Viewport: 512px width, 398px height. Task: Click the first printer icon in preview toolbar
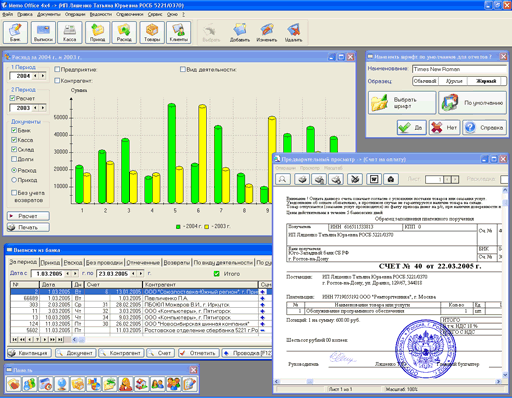pos(302,179)
